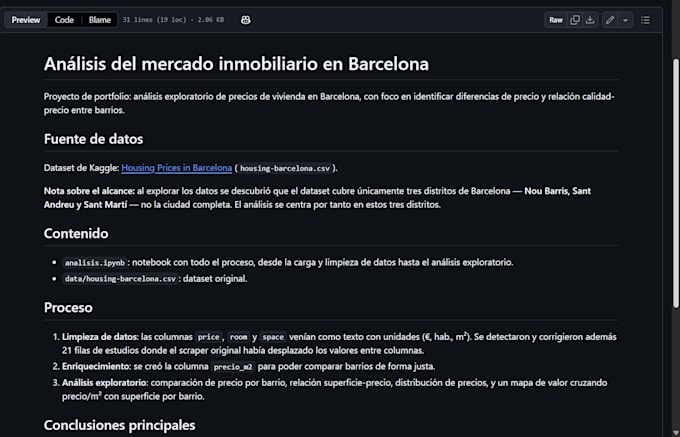Click the main title heading

tap(236, 64)
